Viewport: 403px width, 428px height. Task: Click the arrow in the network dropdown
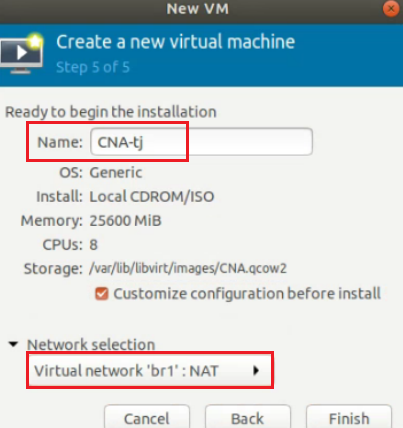click(x=256, y=370)
